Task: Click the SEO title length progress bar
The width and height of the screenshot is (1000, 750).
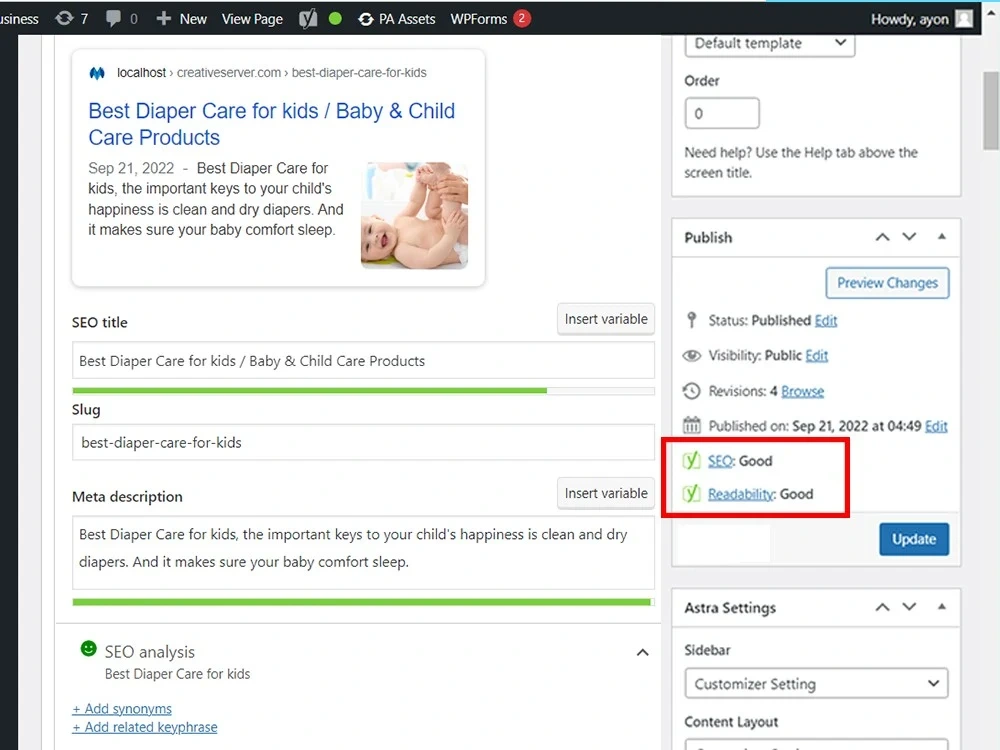Action: (x=364, y=390)
